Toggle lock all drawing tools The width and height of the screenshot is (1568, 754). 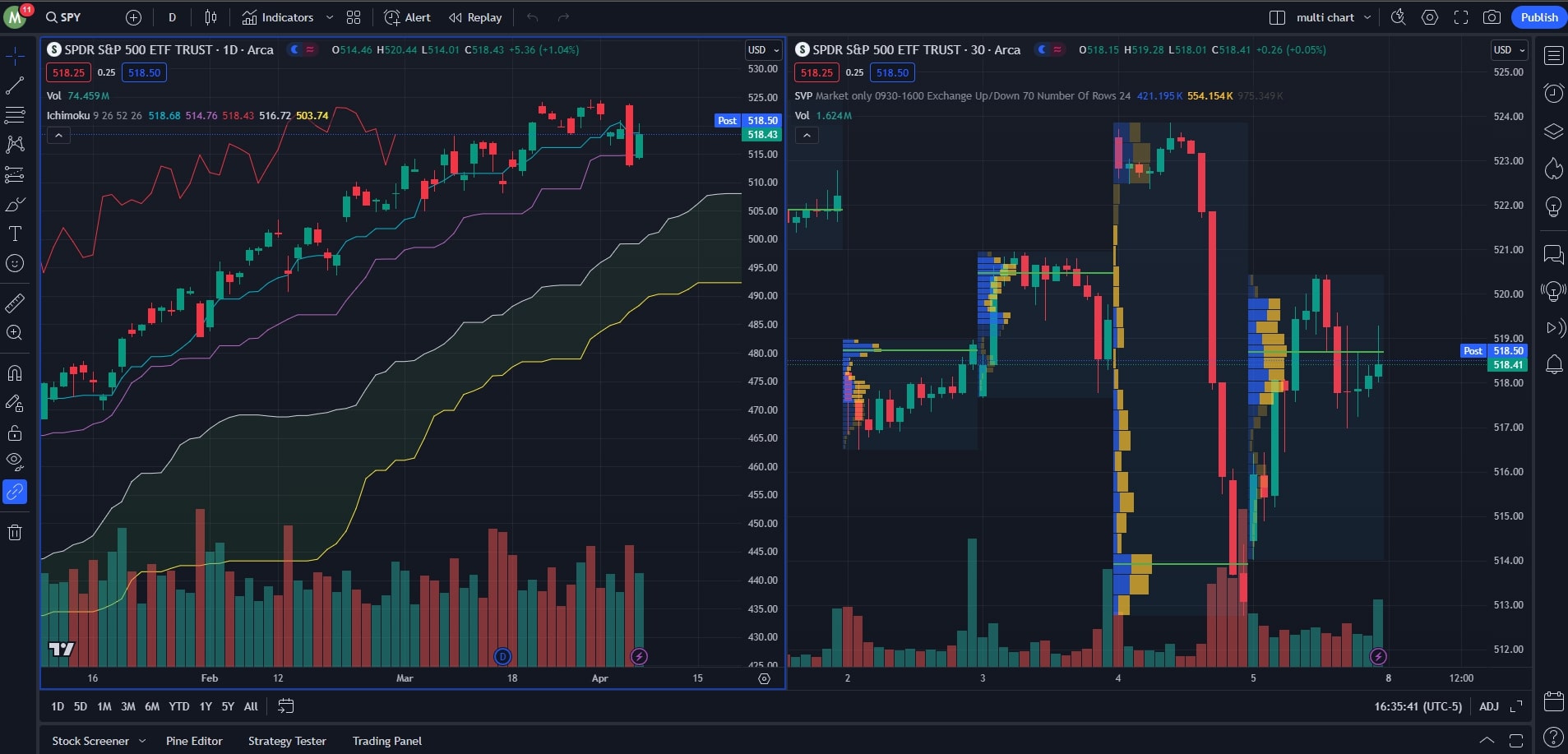[x=15, y=433]
